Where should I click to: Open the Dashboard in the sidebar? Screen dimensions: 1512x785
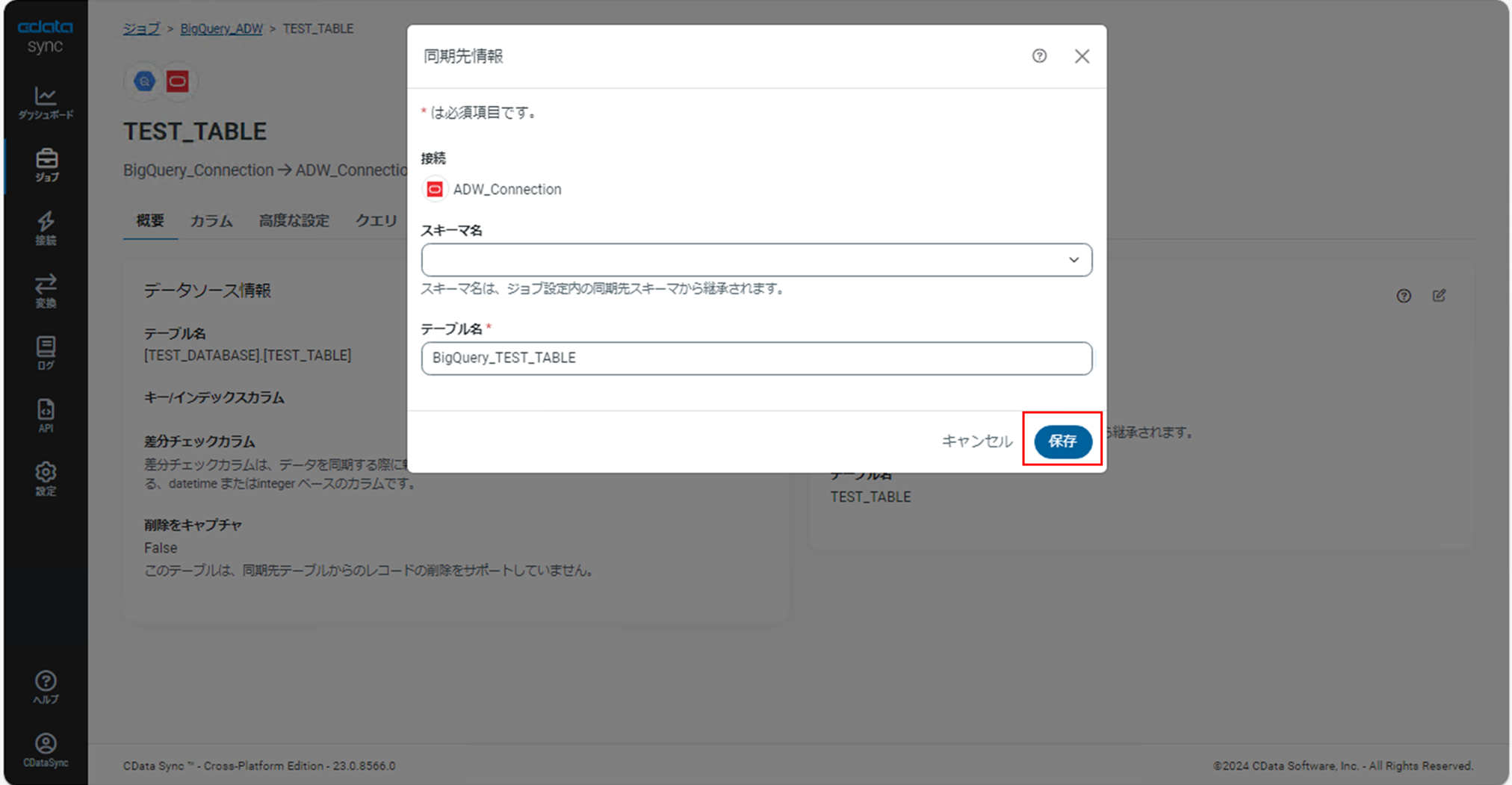pos(46,103)
